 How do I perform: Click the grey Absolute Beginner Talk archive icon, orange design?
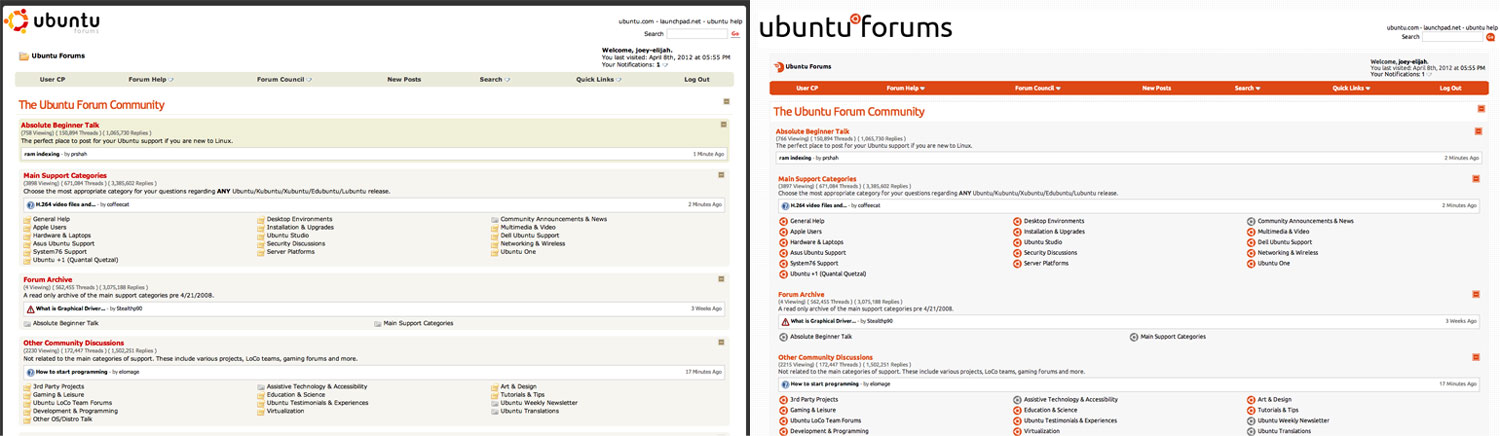[x=783, y=337]
